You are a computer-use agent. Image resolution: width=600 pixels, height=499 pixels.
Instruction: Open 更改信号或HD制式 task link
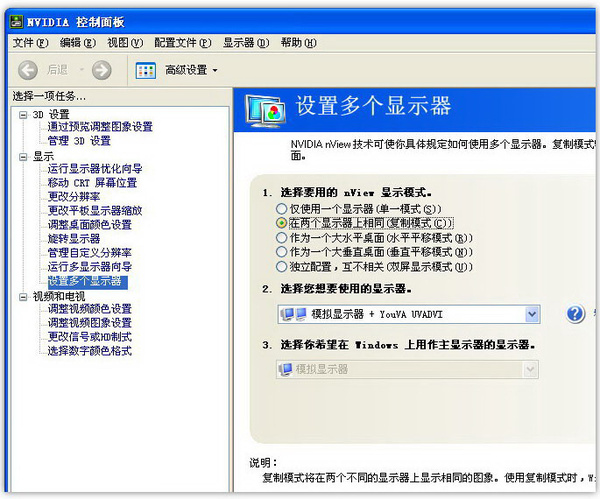[x=90, y=337]
